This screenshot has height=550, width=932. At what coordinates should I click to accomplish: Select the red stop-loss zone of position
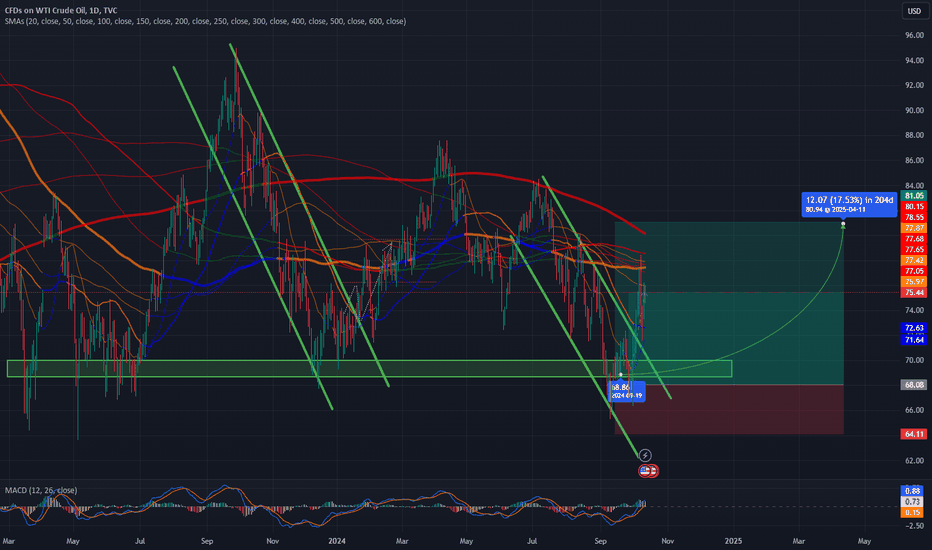[729, 410]
